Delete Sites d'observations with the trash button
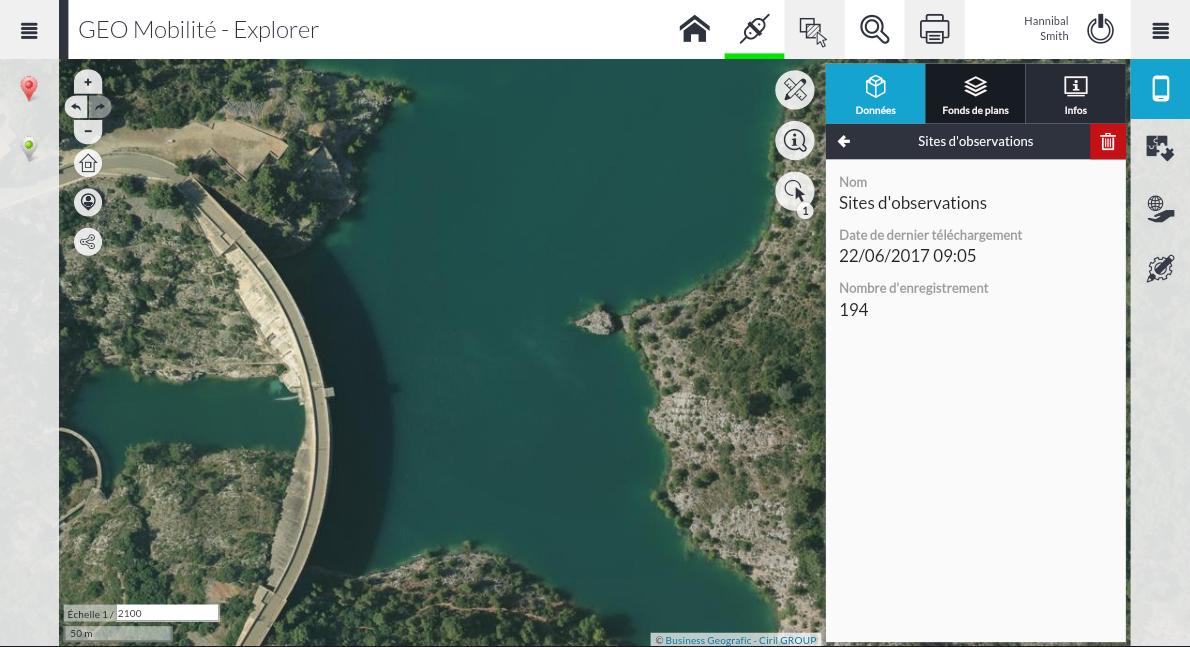This screenshot has width=1190, height=647. click(1107, 142)
